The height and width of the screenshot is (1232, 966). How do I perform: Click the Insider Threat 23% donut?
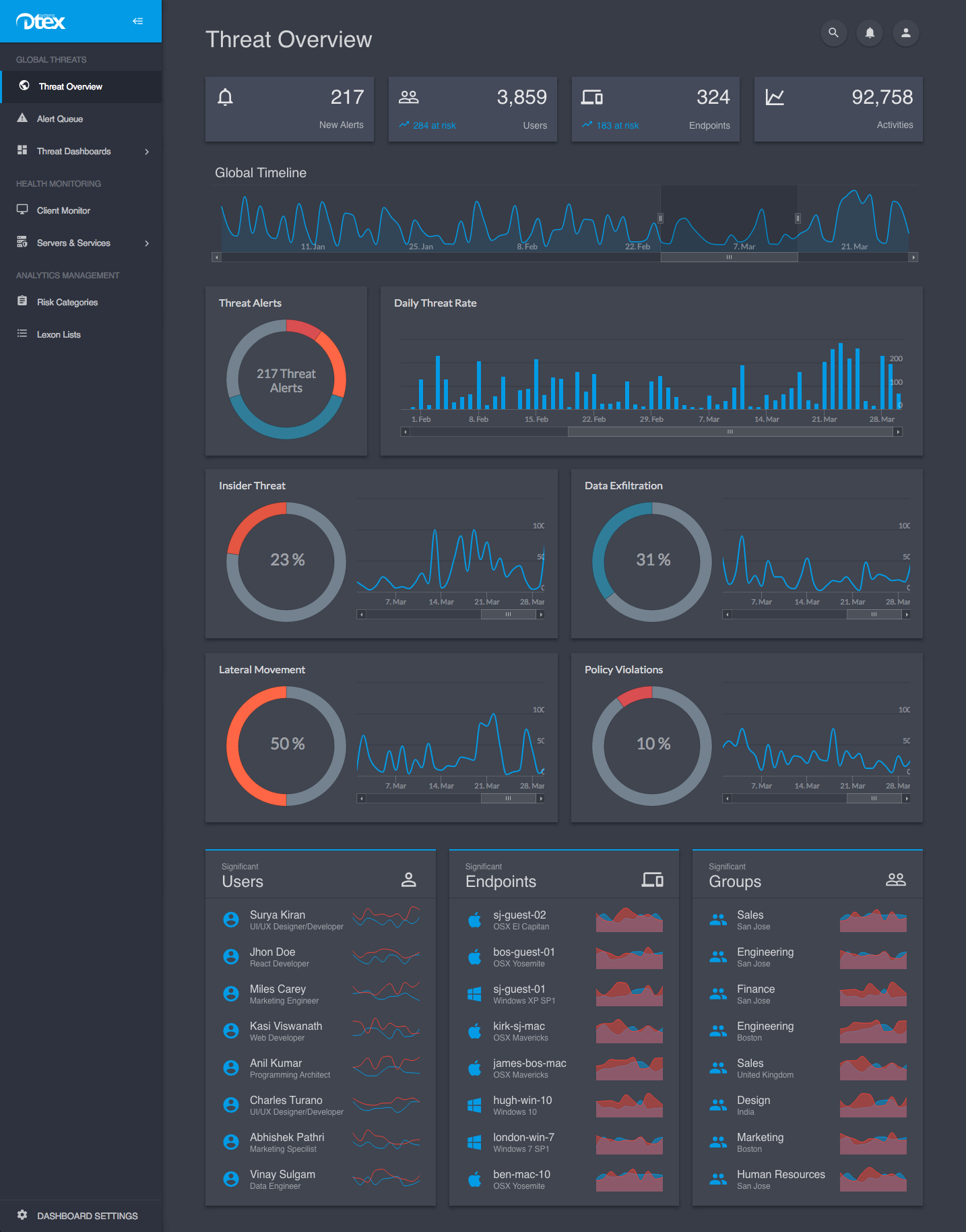pos(286,562)
